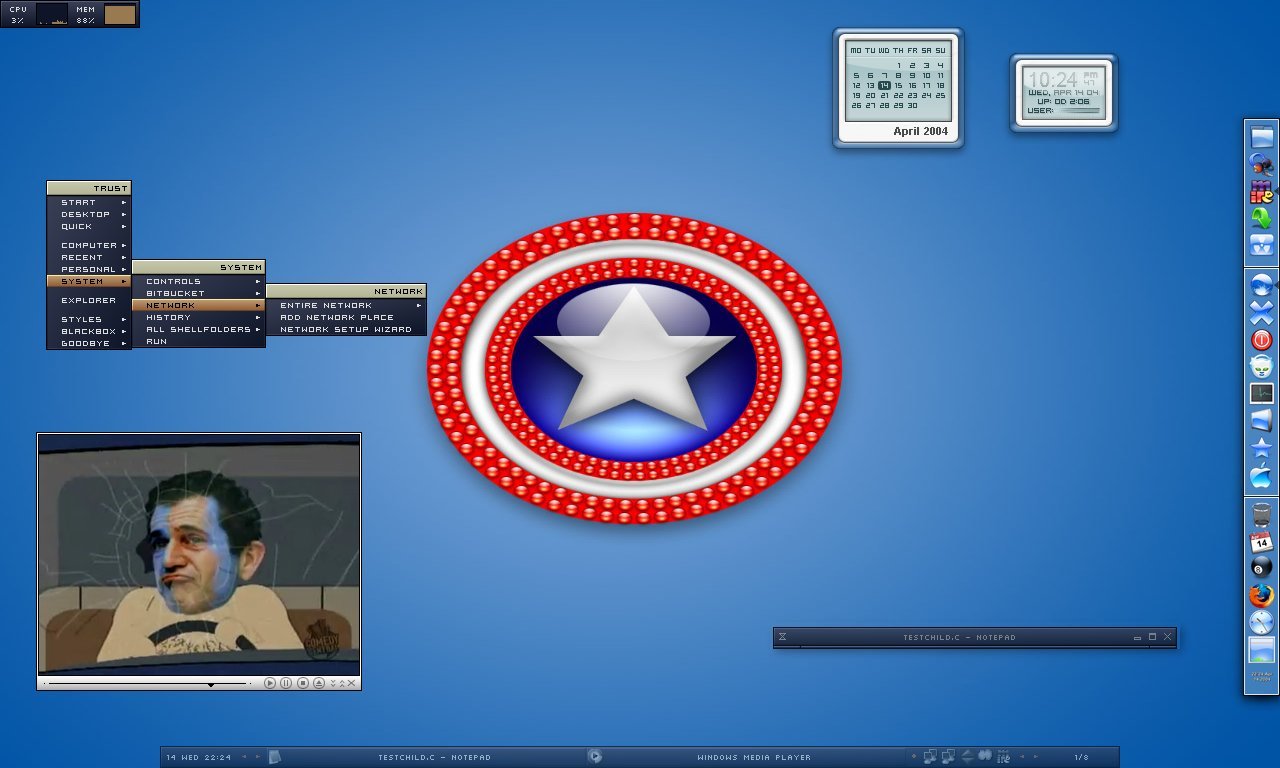The width and height of the screenshot is (1280, 768).
Task: Open Desktop submenu in Trust menu
Action: pos(89,214)
